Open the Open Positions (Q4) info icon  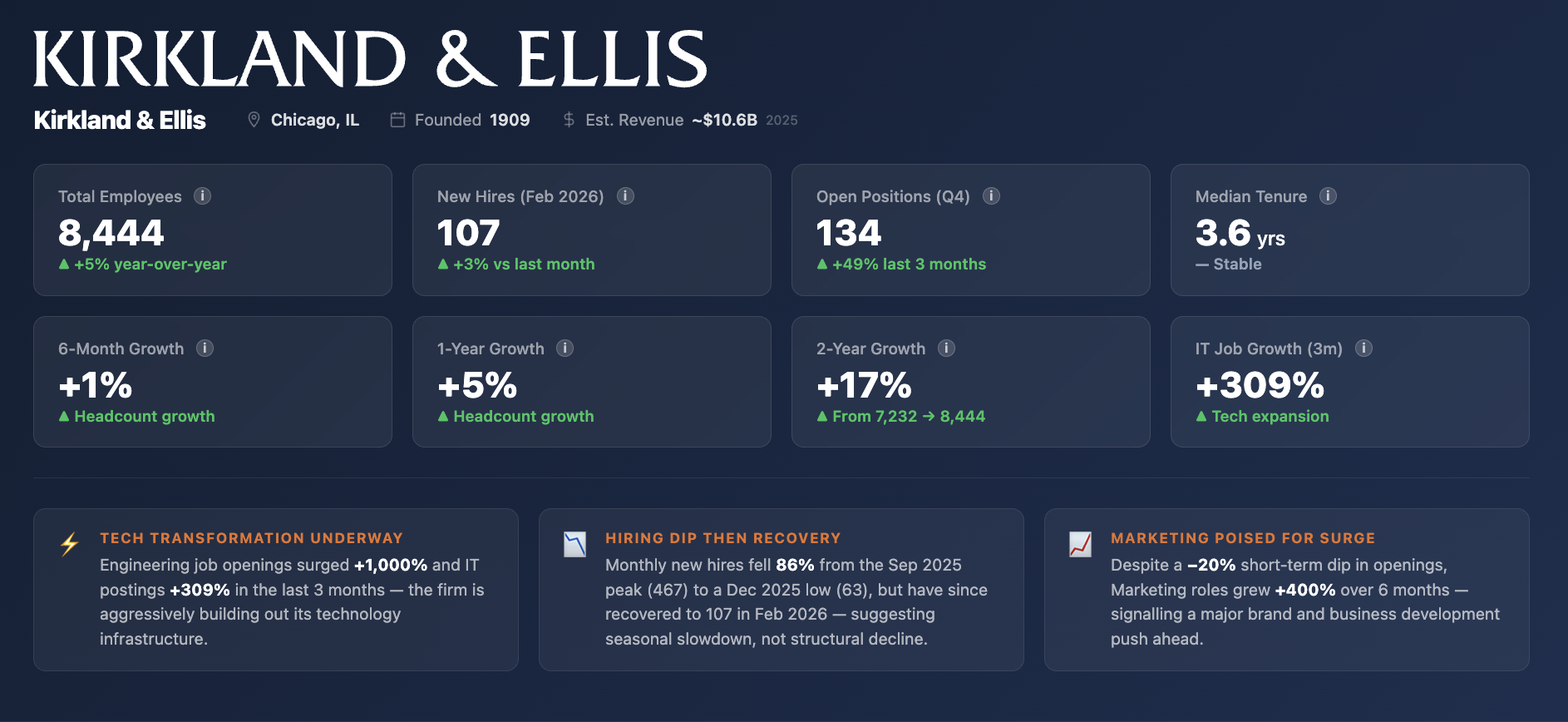pos(991,196)
